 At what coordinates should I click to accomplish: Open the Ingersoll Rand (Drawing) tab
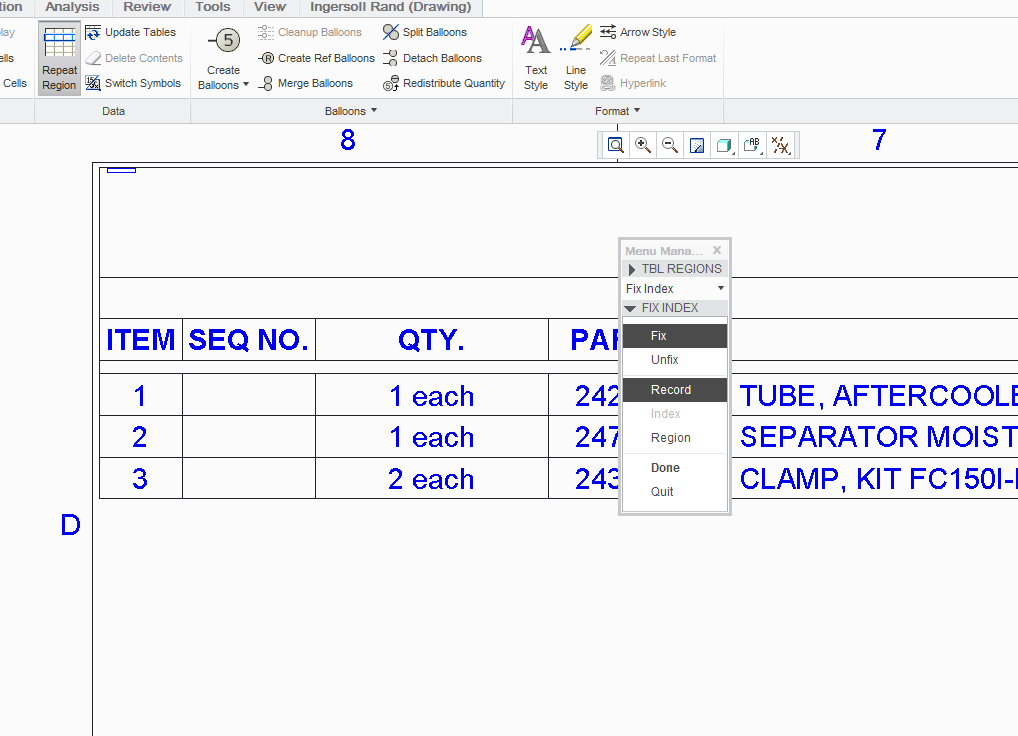click(x=391, y=7)
